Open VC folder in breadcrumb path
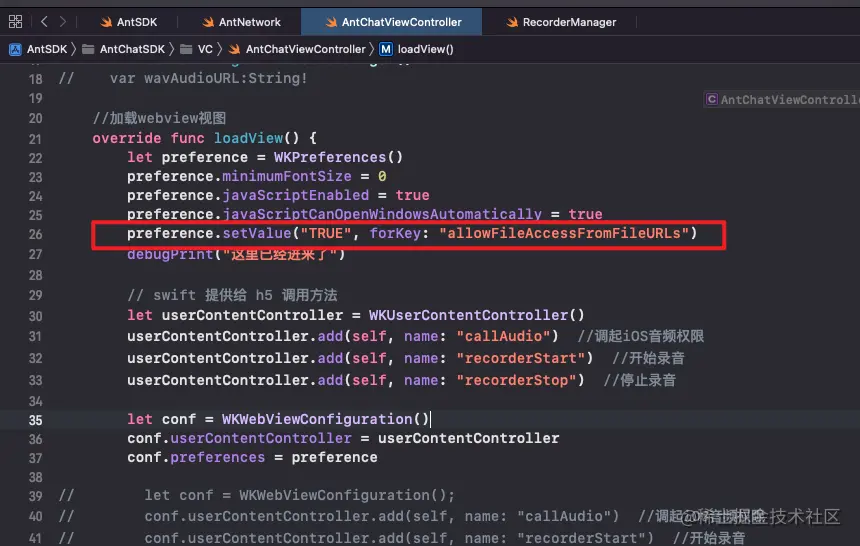 click(205, 49)
